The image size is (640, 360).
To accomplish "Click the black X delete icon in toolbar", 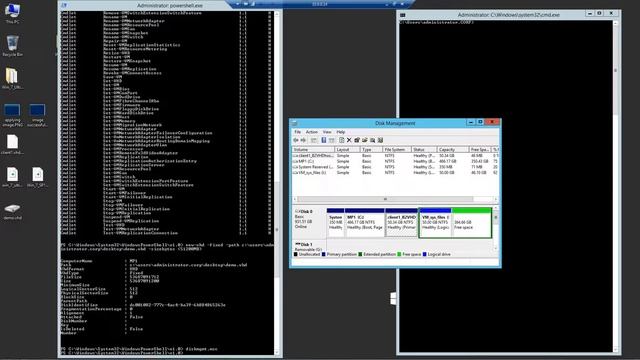I will (349, 140).
